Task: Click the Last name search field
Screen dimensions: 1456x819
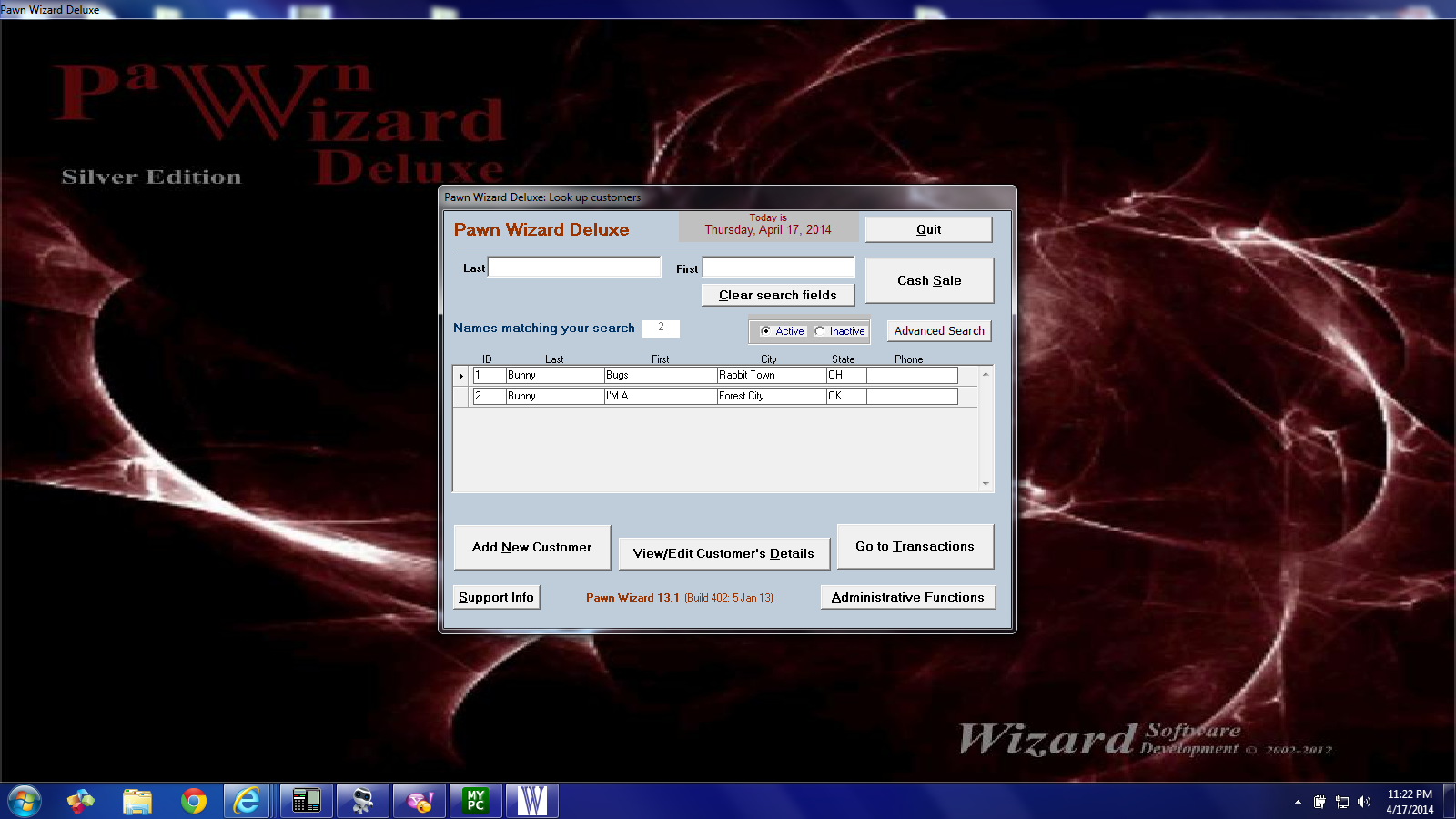Action: (x=574, y=268)
